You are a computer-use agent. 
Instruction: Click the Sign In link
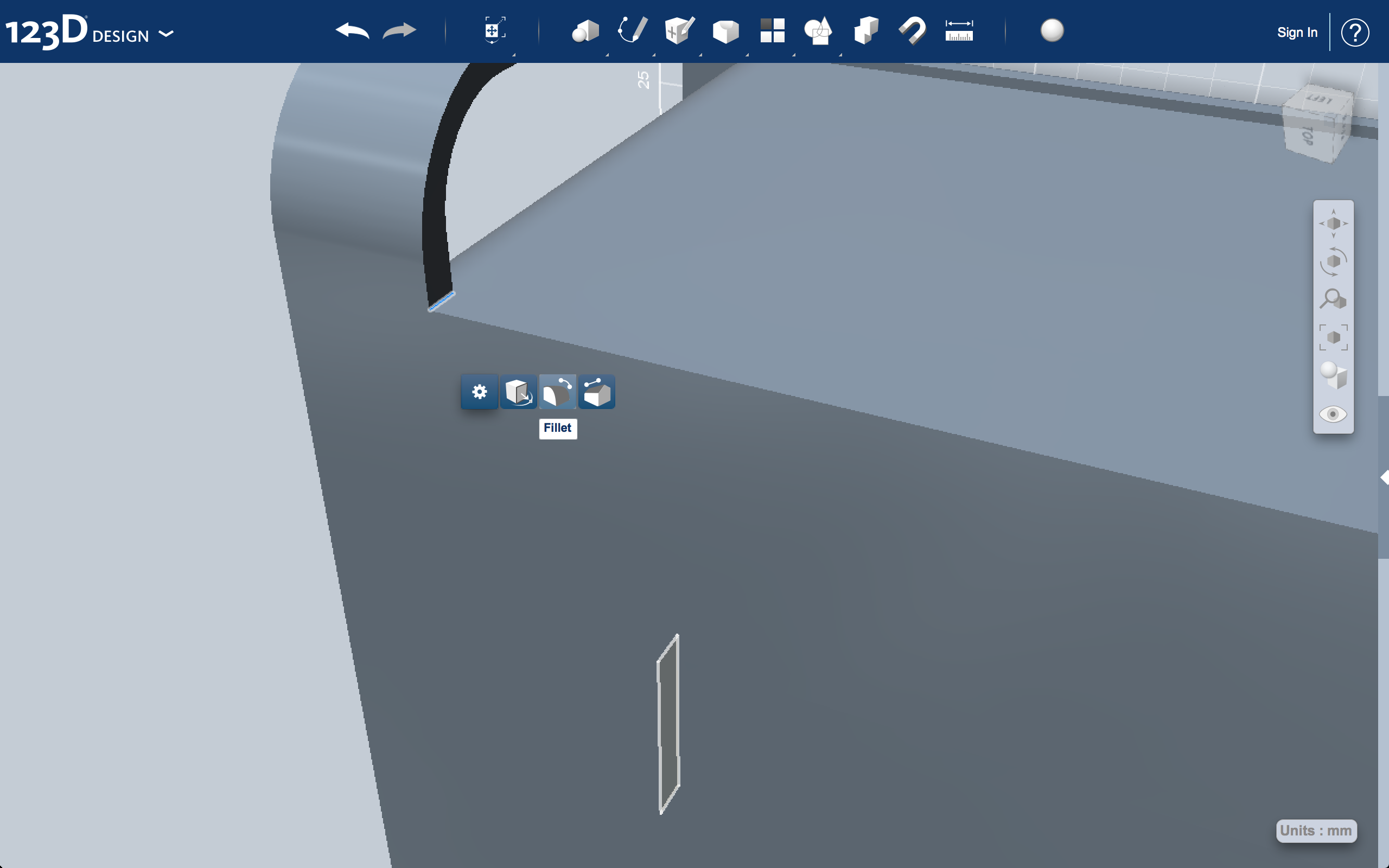[1297, 32]
